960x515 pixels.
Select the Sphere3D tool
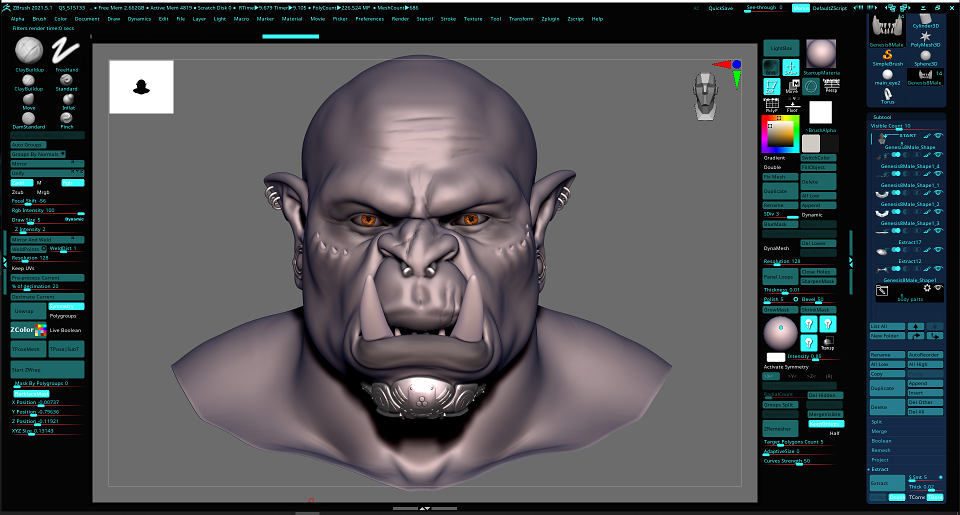(925, 56)
